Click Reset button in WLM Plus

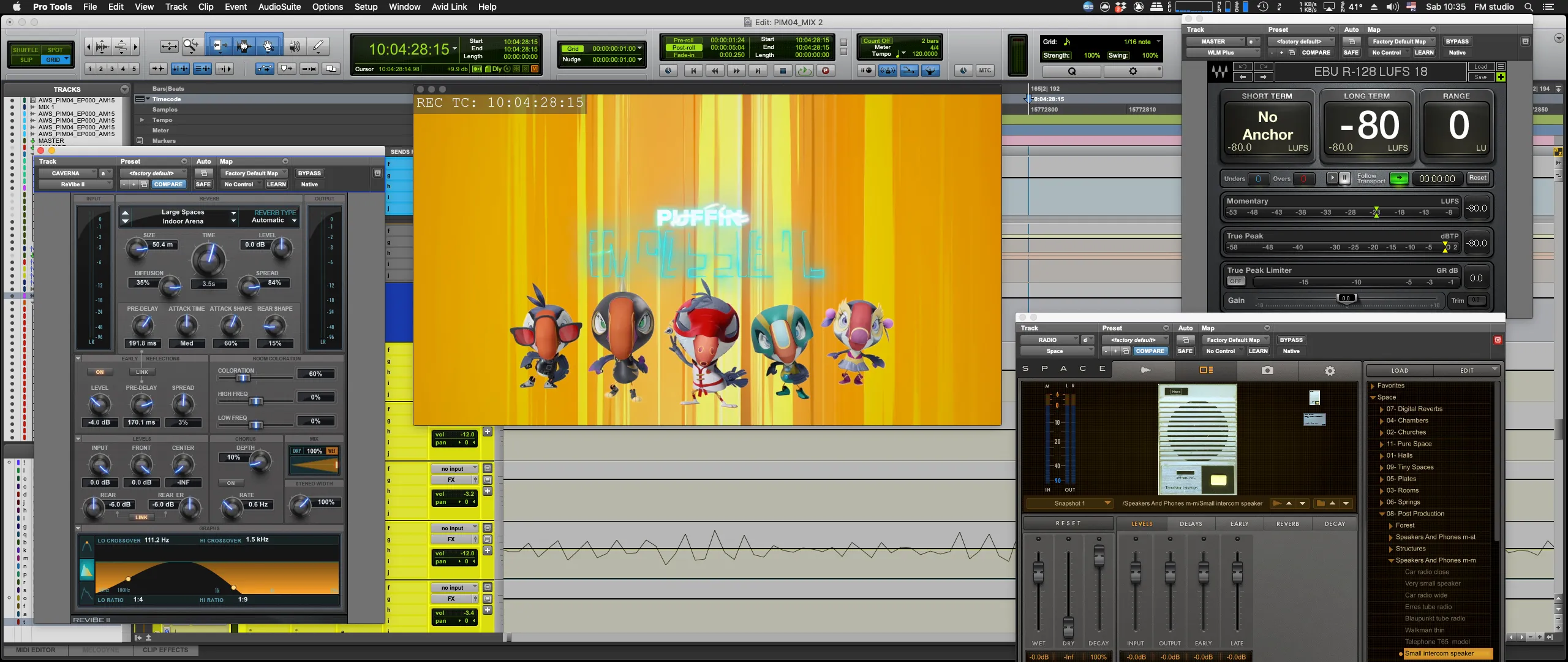tap(1477, 178)
